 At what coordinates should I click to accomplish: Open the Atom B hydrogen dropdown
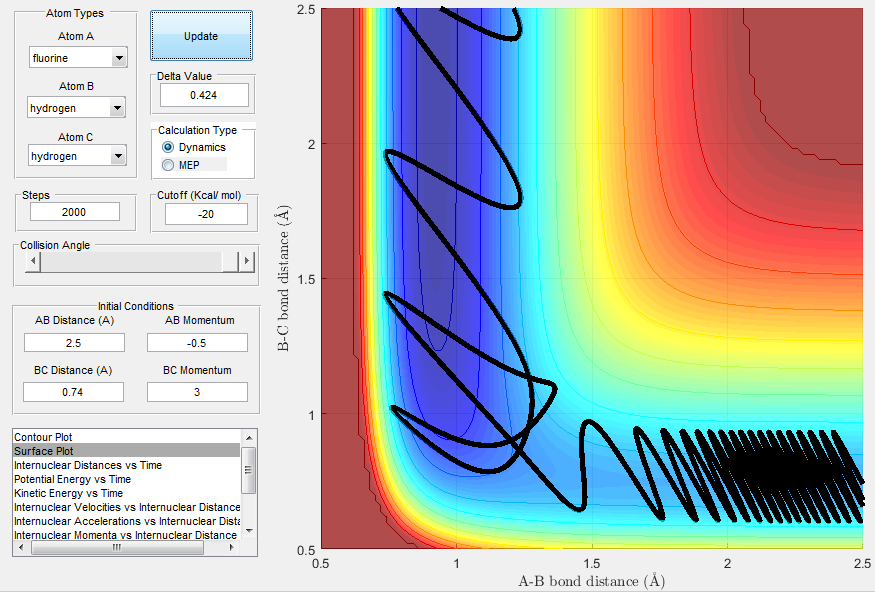click(76, 108)
